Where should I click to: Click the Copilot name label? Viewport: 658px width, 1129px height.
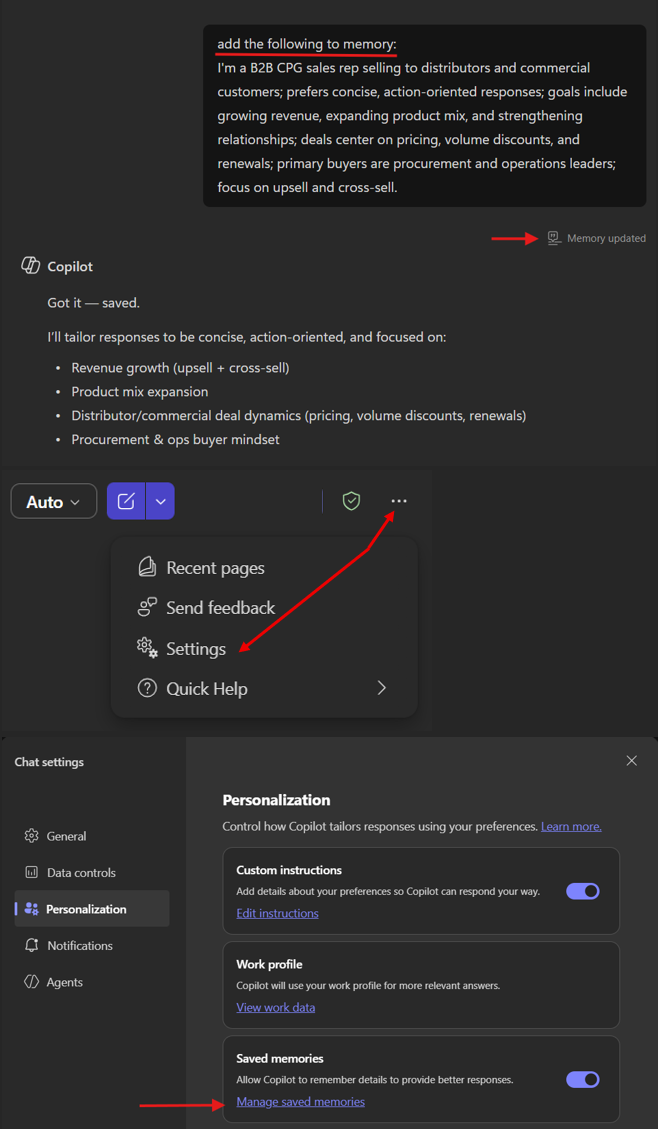(70, 266)
